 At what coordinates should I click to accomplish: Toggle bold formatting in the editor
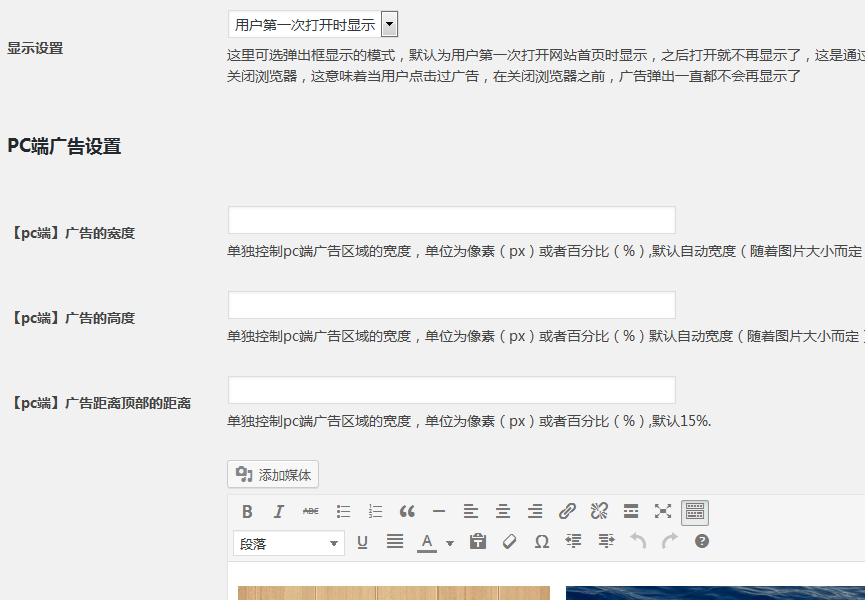(x=247, y=512)
